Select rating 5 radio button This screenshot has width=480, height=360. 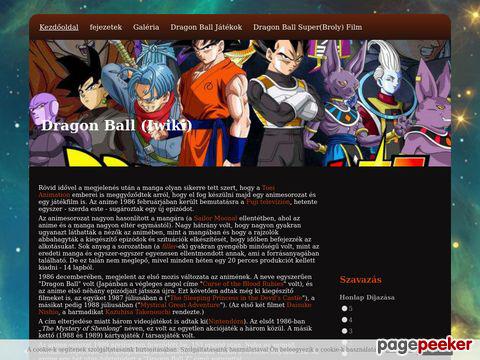pyautogui.click(x=344, y=308)
